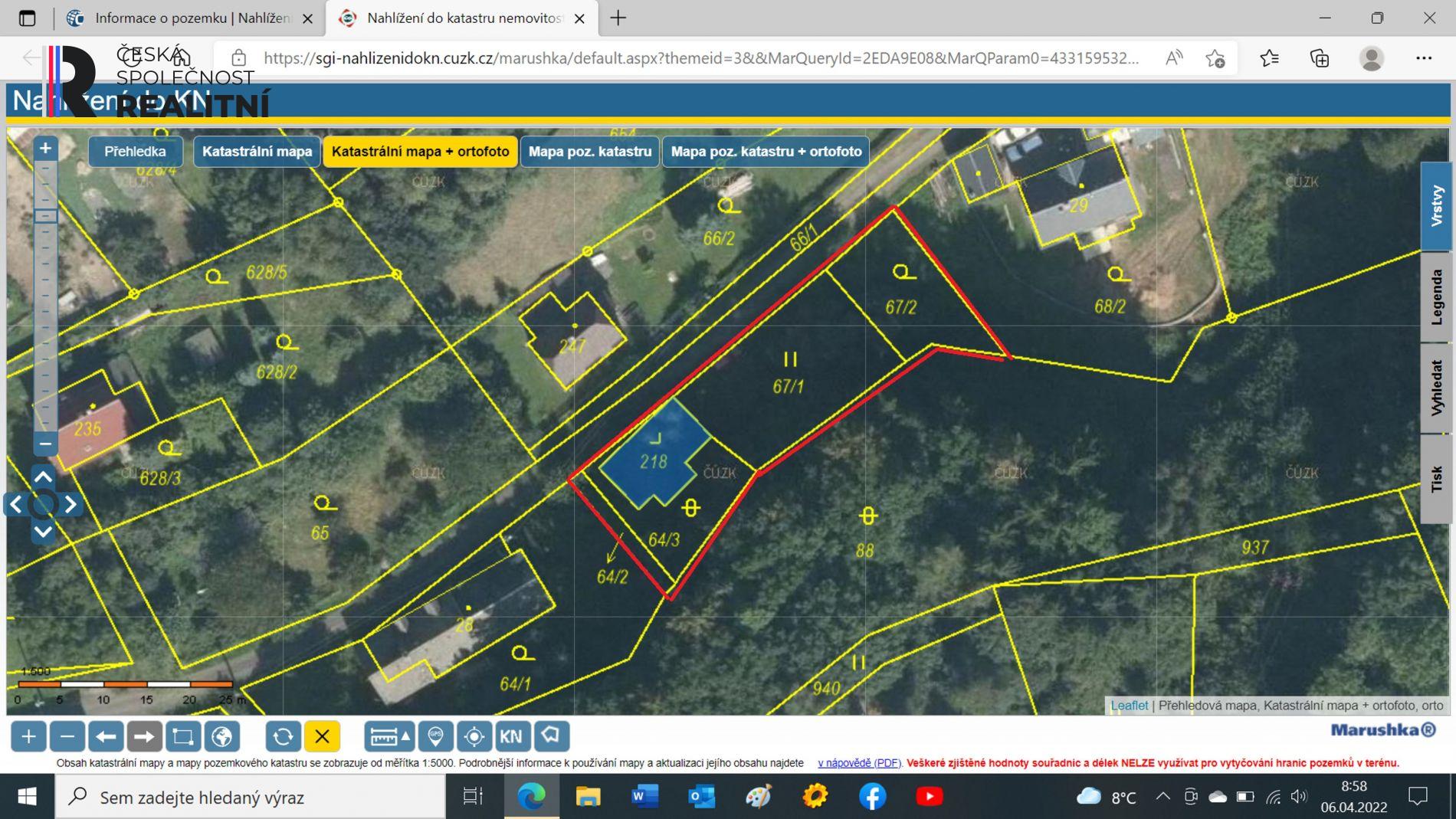Viewport: 1456px width, 819px height.
Task: Open the 'v nápovědě (PDF)' help link
Action: coord(859,763)
